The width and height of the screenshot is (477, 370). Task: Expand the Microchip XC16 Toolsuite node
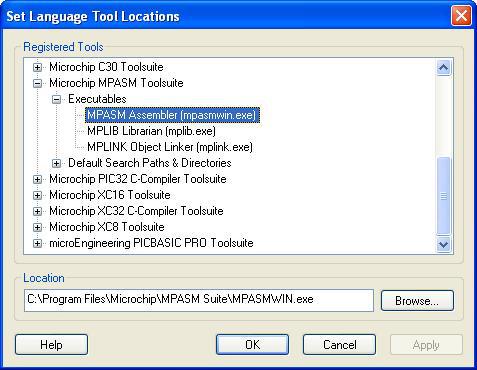tap(37, 195)
